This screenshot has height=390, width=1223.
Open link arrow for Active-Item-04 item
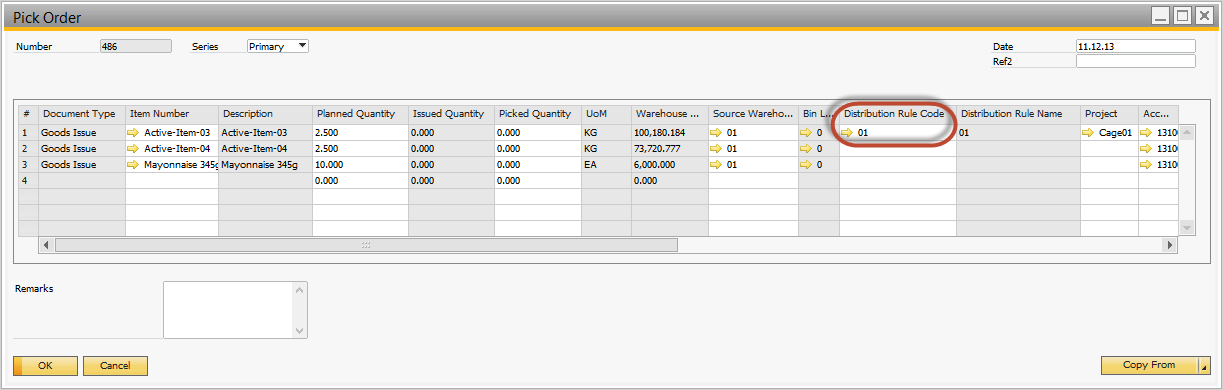pos(133,148)
